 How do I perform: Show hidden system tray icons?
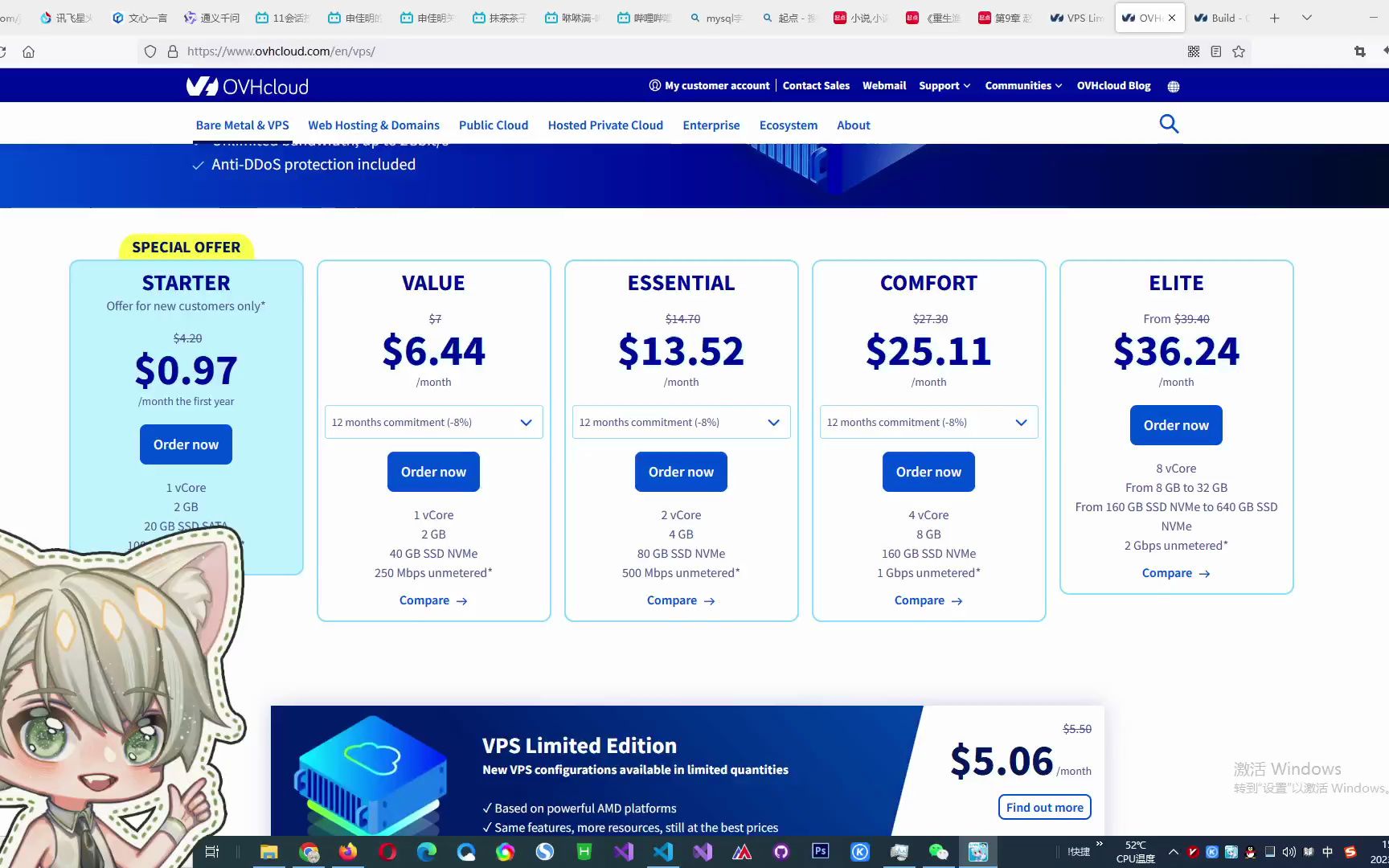1173,852
